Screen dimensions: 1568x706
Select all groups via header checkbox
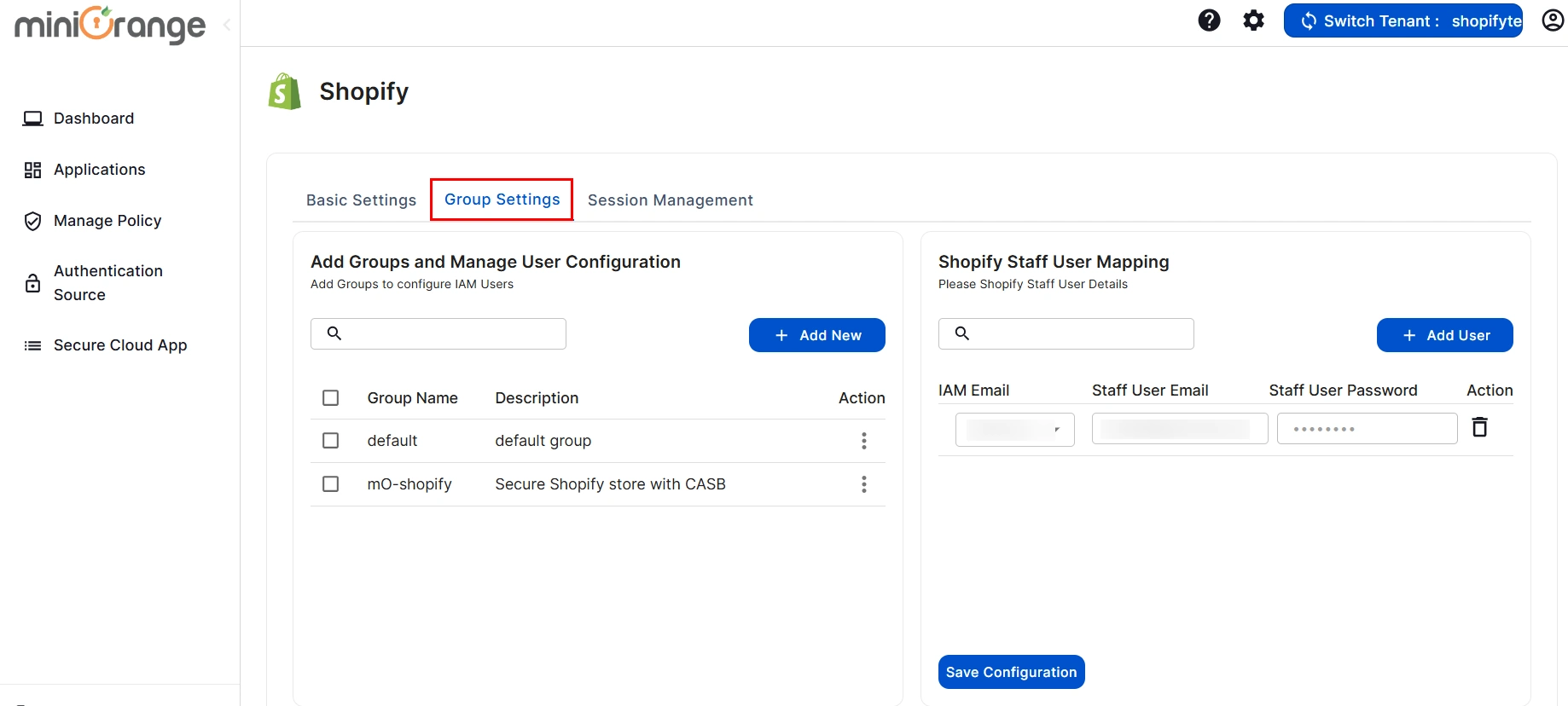(331, 398)
